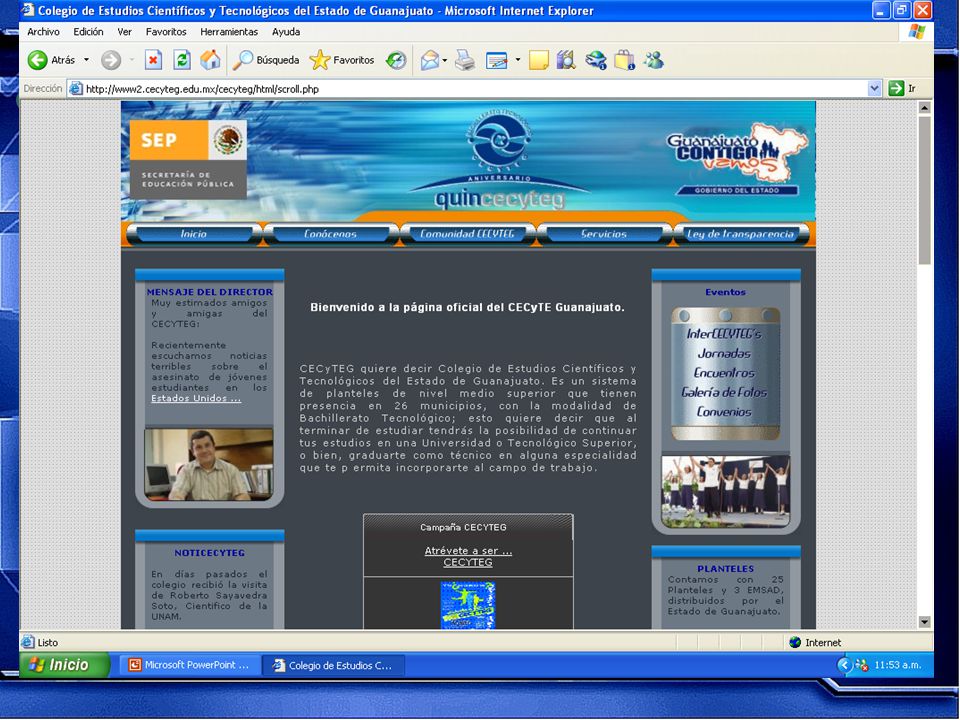The width and height of the screenshot is (960, 720).
Task: Click the green Ir go button
Action: point(896,88)
